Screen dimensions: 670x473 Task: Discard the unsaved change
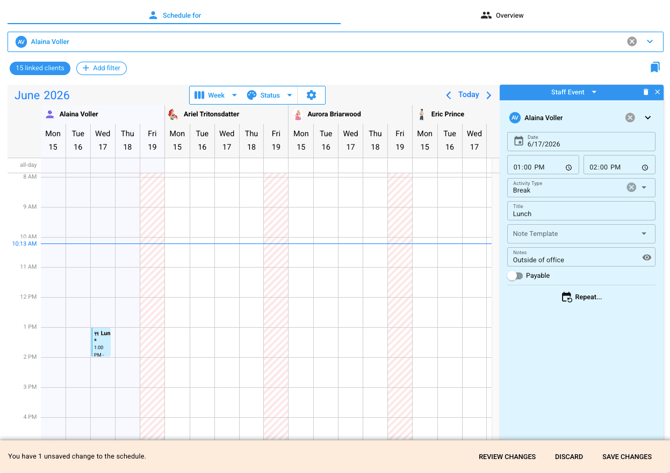[x=569, y=457]
